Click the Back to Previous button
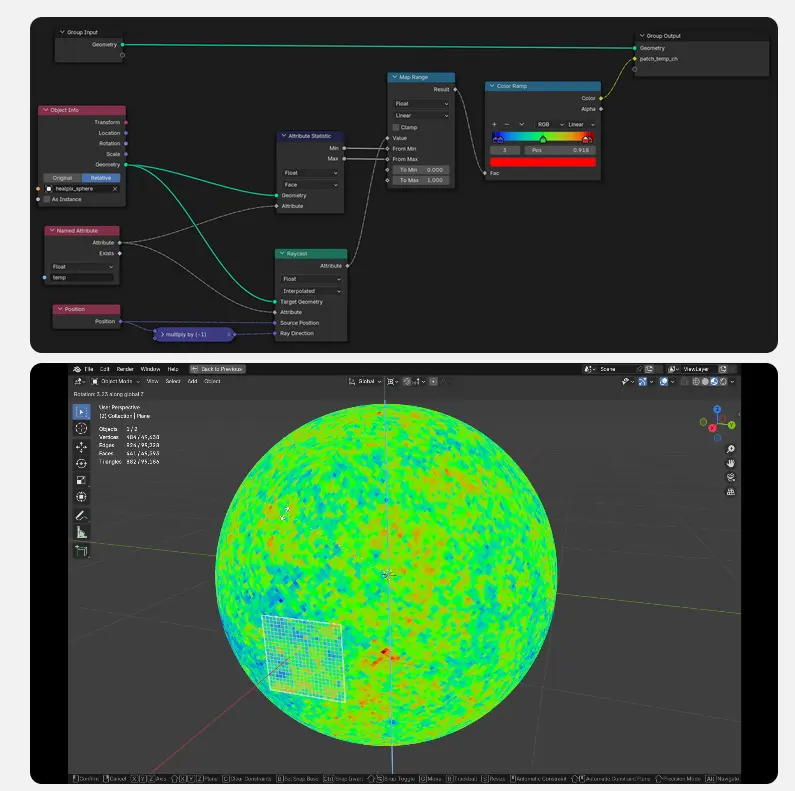Viewport: 795px width, 791px height. (x=216, y=369)
